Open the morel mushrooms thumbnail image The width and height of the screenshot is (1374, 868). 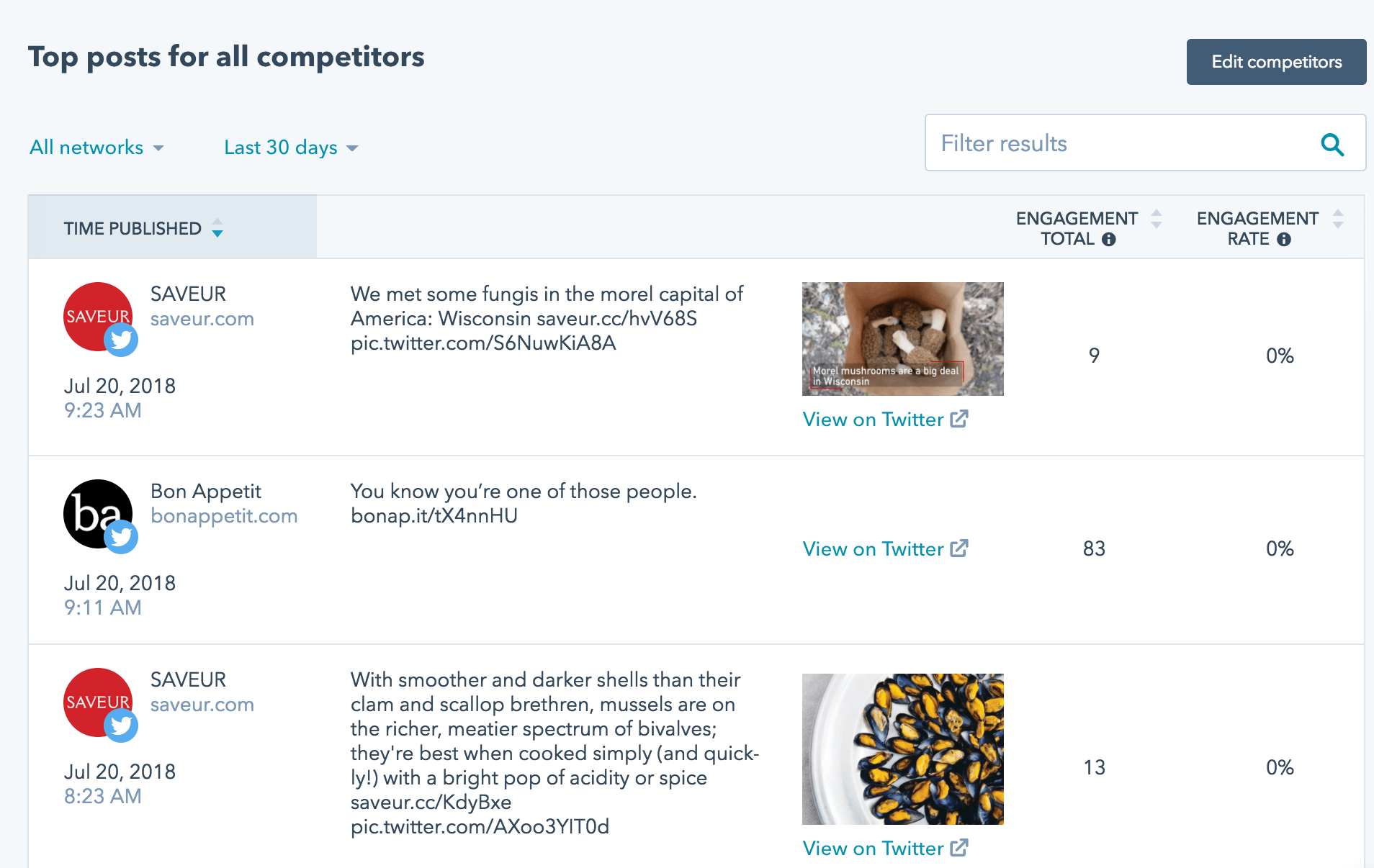[902, 338]
